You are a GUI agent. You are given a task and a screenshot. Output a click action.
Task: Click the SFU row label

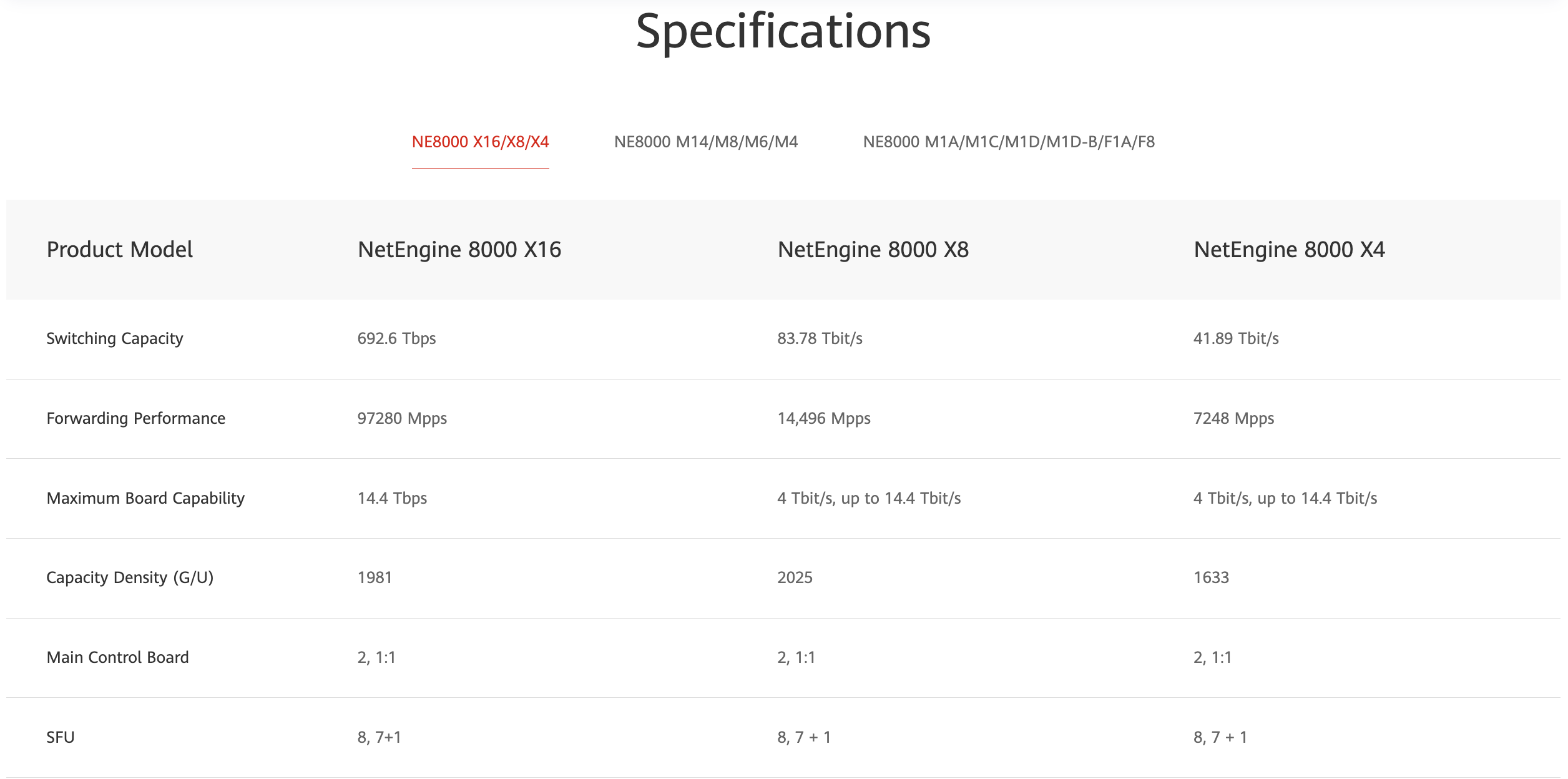pos(61,737)
